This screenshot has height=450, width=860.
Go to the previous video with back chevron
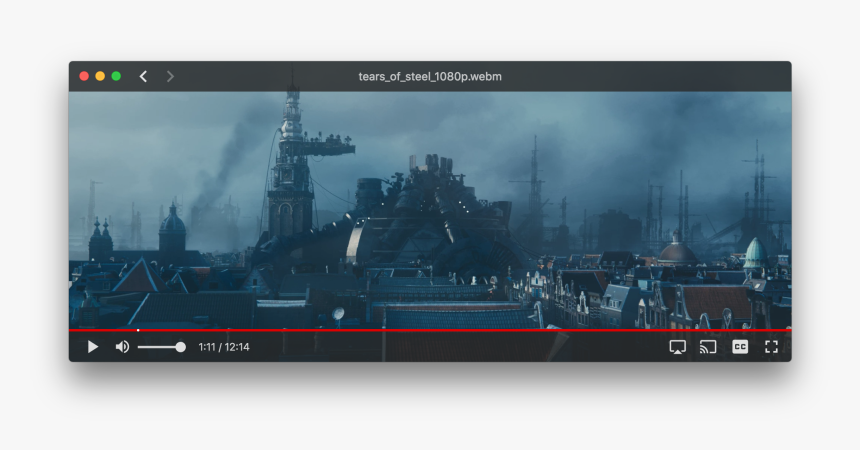[x=143, y=76]
